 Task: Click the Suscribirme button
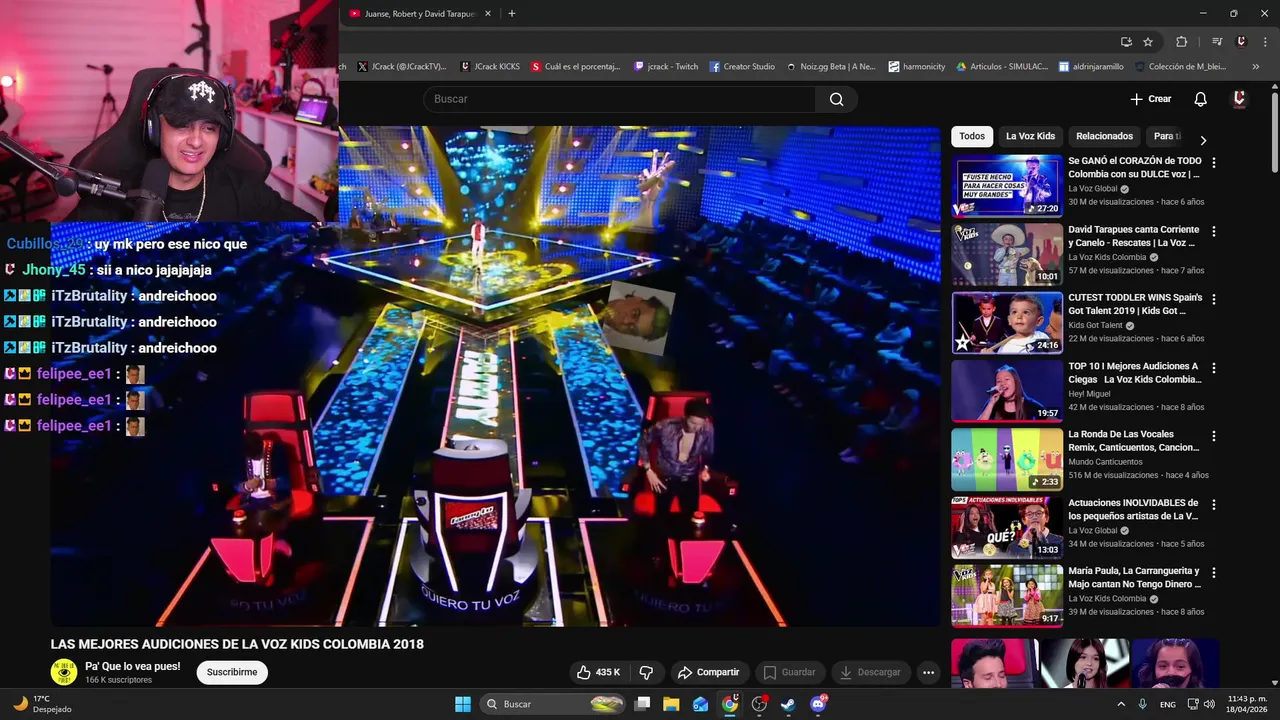pyautogui.click(x=232, y=672)
